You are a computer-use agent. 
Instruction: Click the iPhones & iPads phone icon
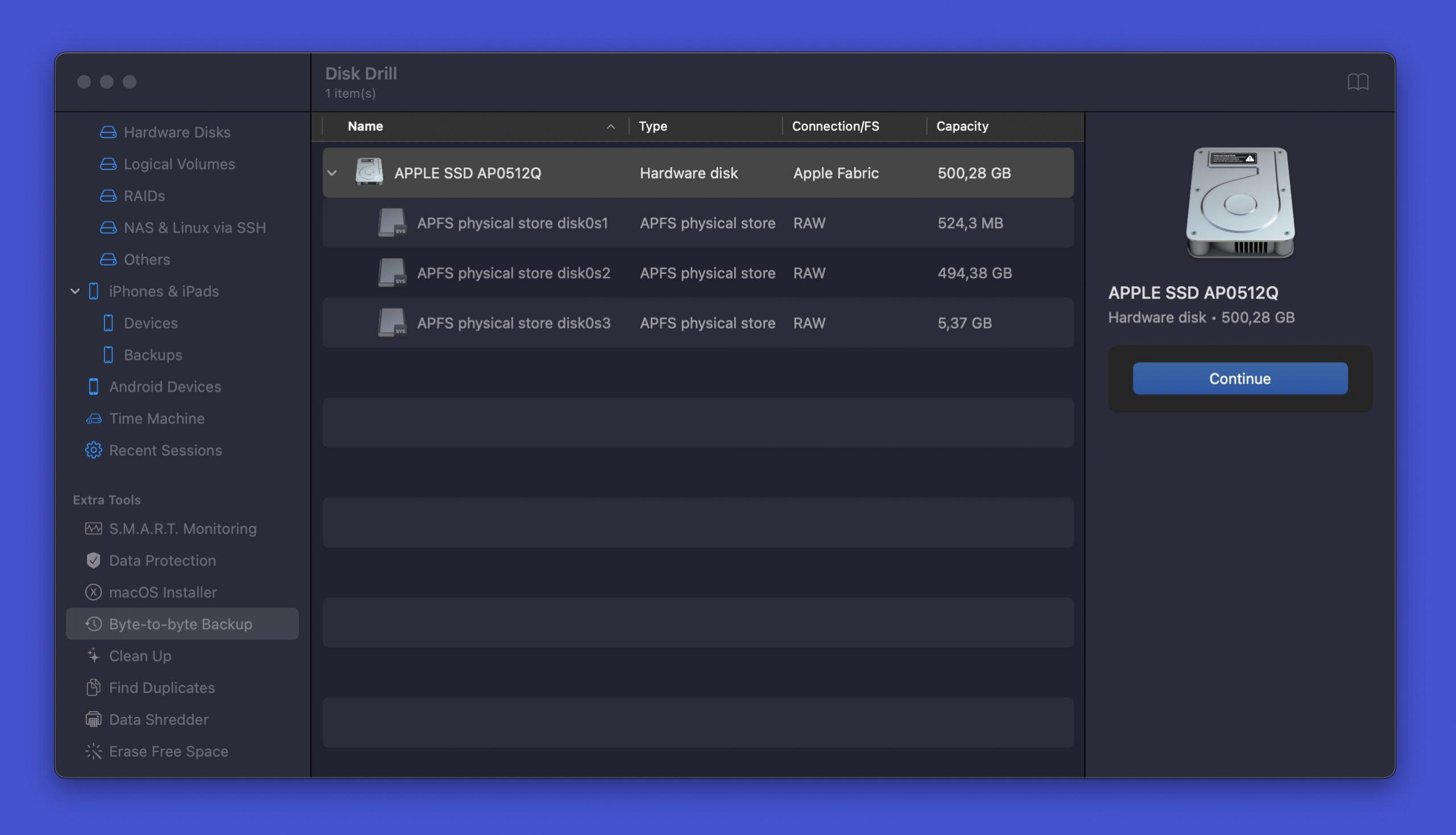pyautogui.click(x=93, y=292)
